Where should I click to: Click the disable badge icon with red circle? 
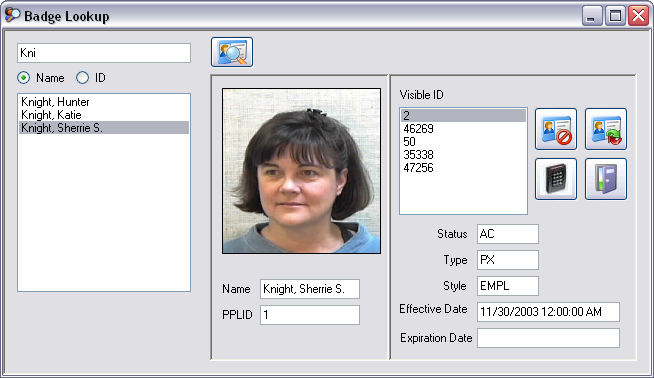556,129
